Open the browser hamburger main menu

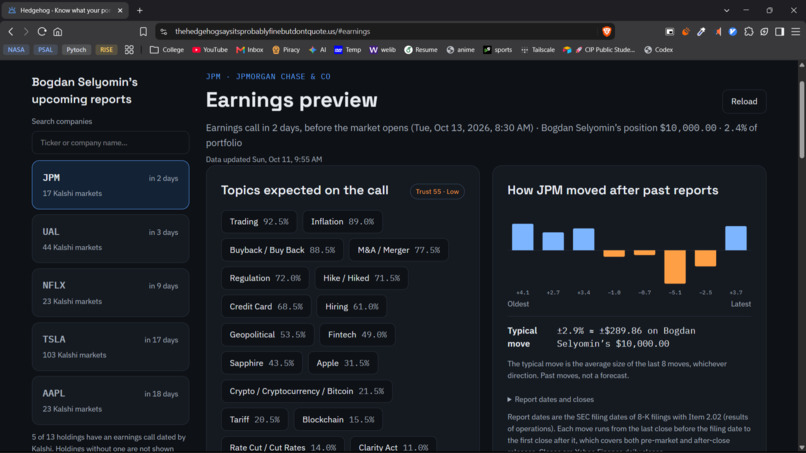point(796,31)
